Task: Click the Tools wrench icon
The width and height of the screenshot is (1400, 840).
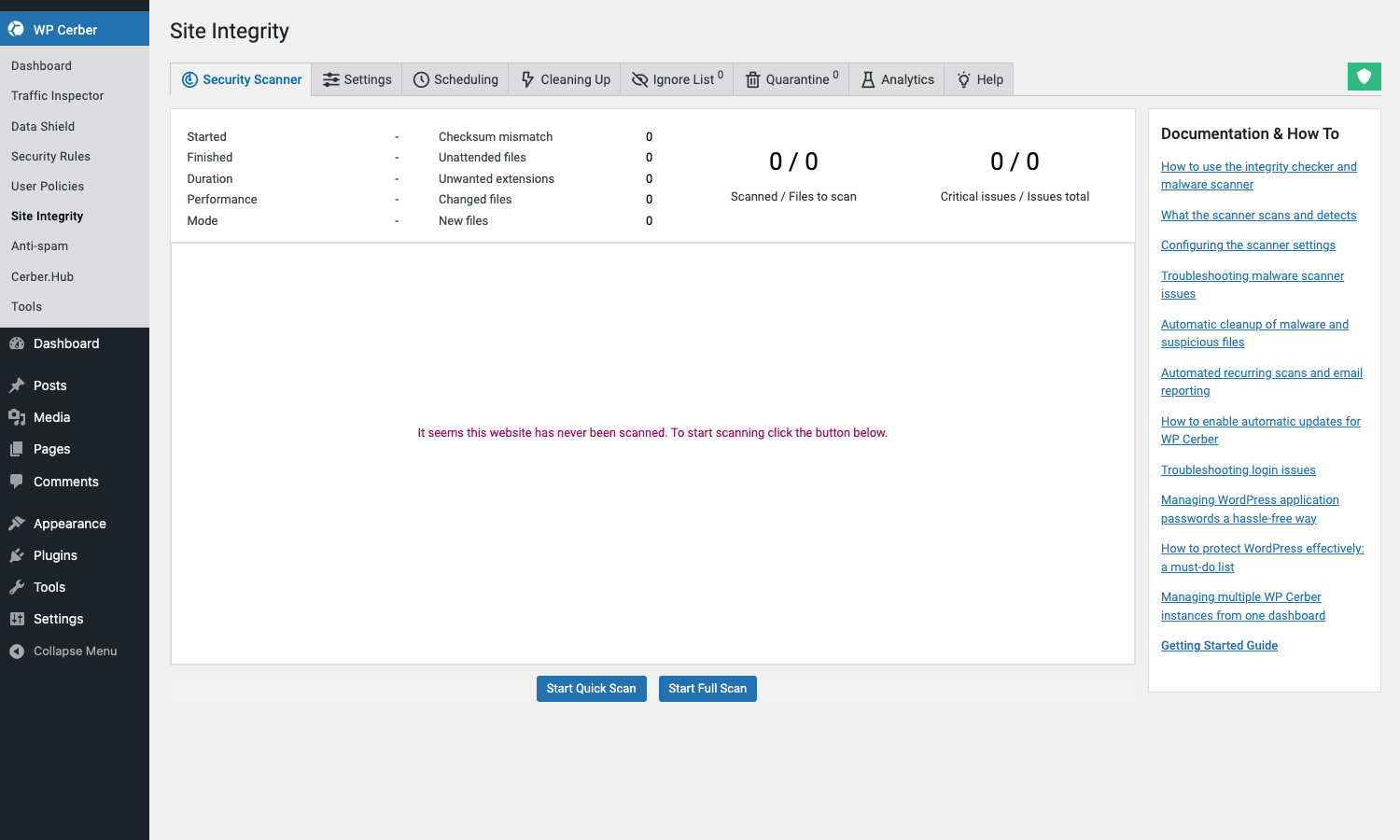Action: 17,587
